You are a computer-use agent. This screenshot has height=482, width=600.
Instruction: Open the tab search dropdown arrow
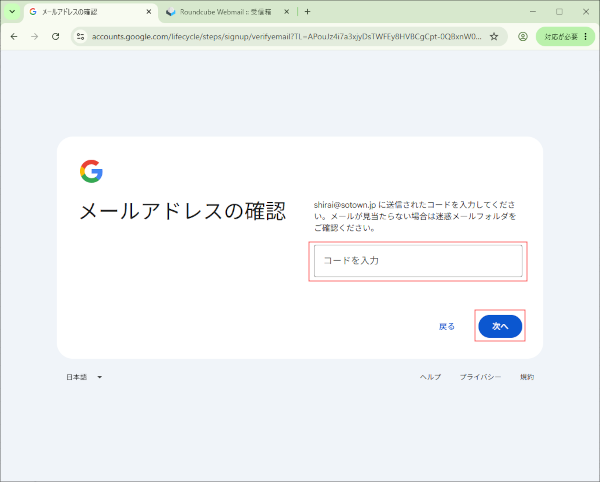click(x=12, y=11)
